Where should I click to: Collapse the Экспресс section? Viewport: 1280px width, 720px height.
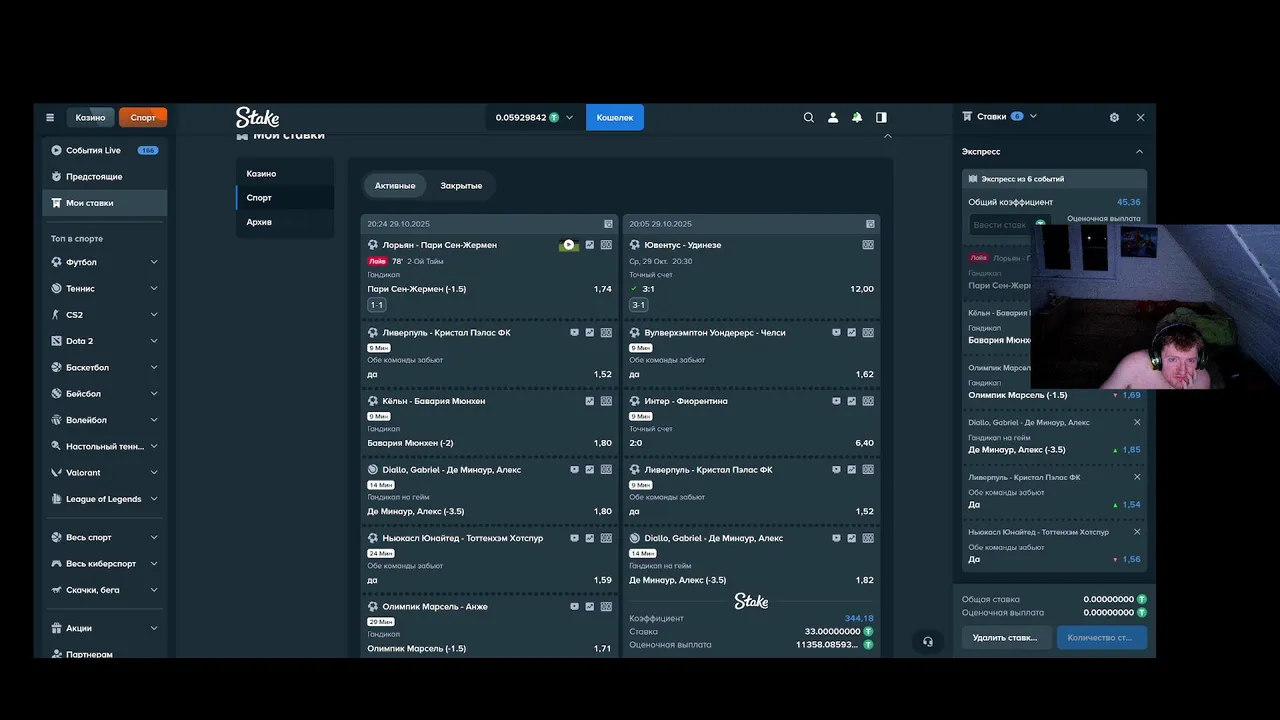click(x=1140, y=152)
